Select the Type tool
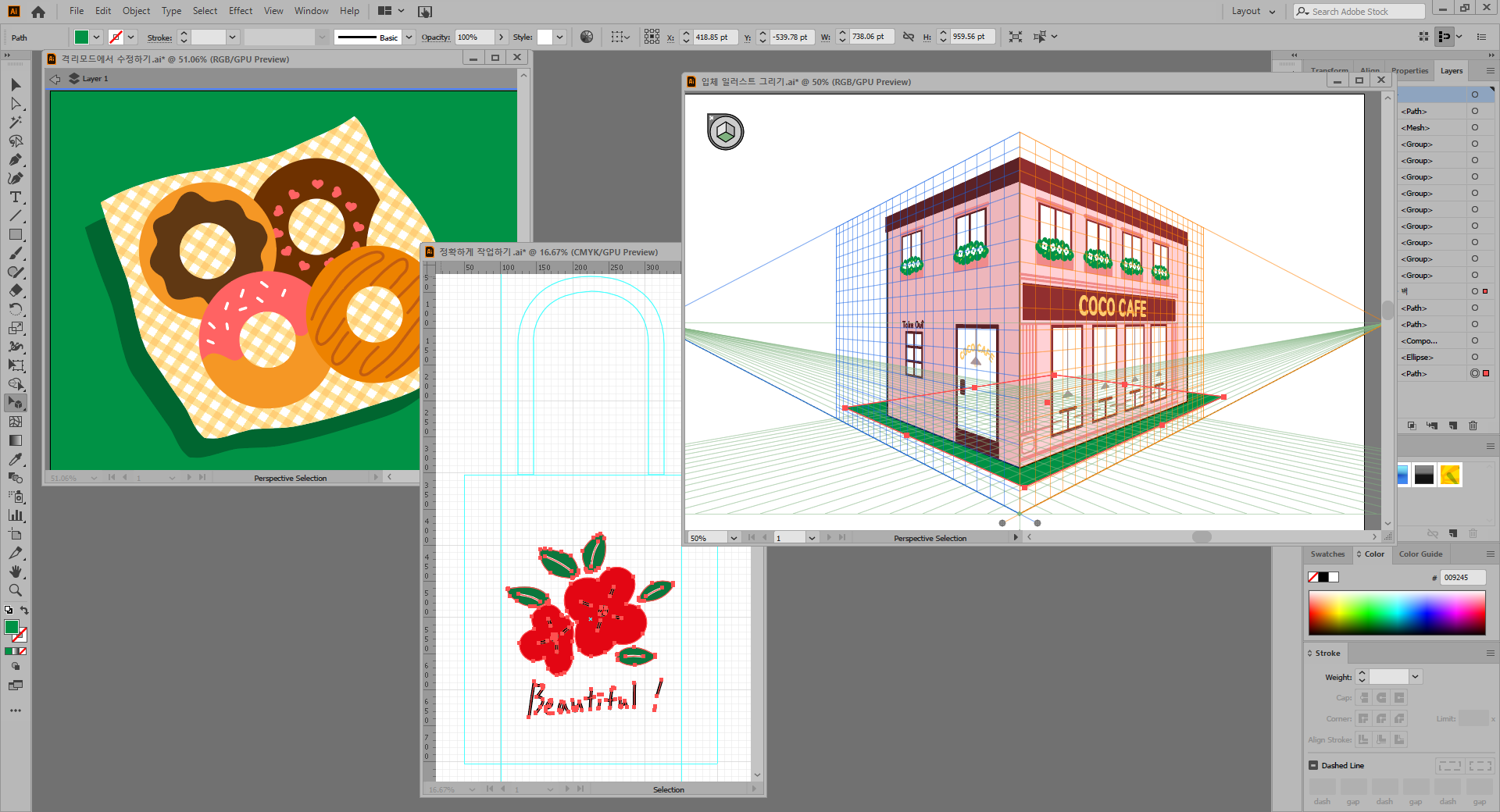This screenshot has height=812, width=1500. pos(16,197)
